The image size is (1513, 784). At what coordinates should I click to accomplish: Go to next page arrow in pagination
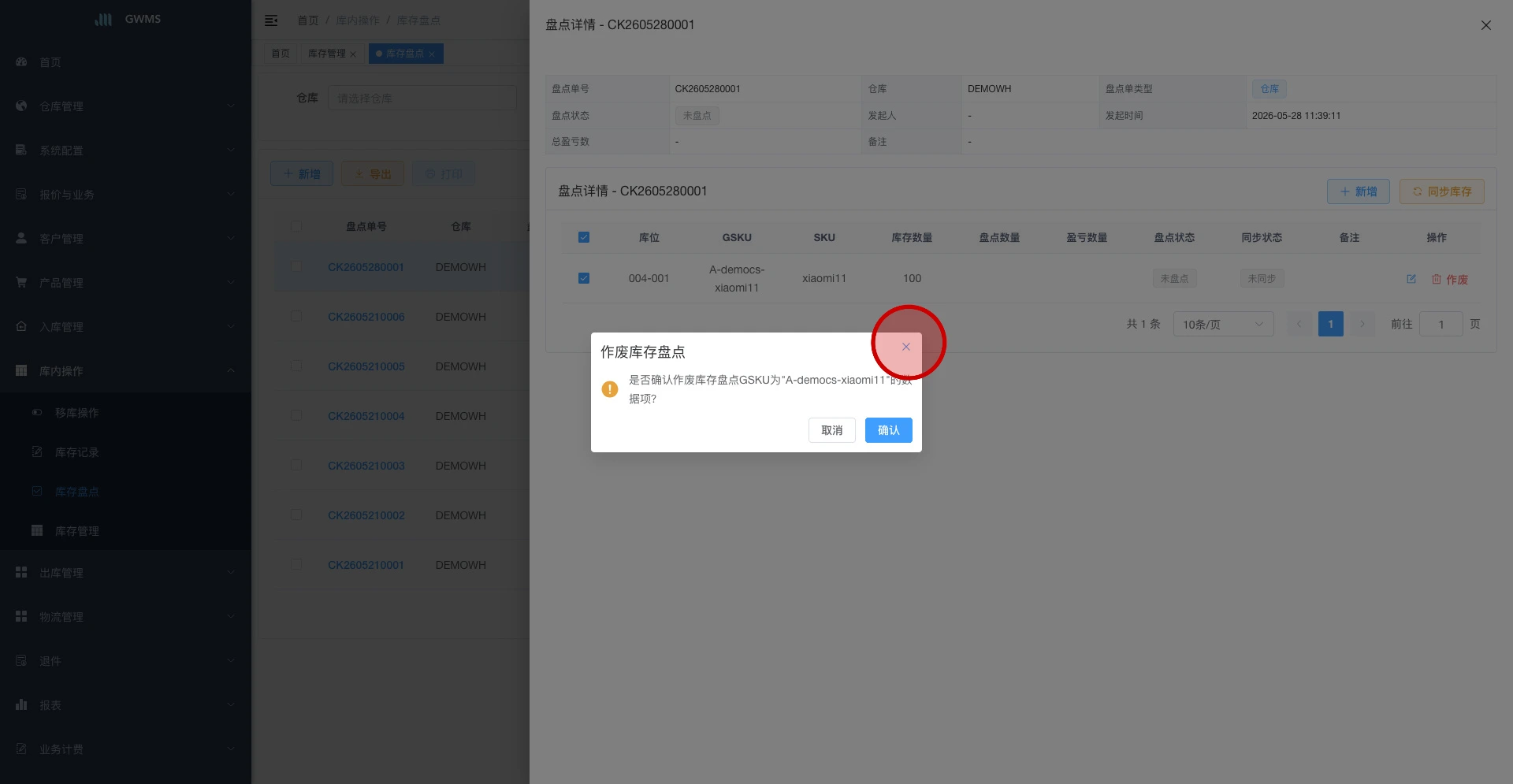coord(1362,324)
